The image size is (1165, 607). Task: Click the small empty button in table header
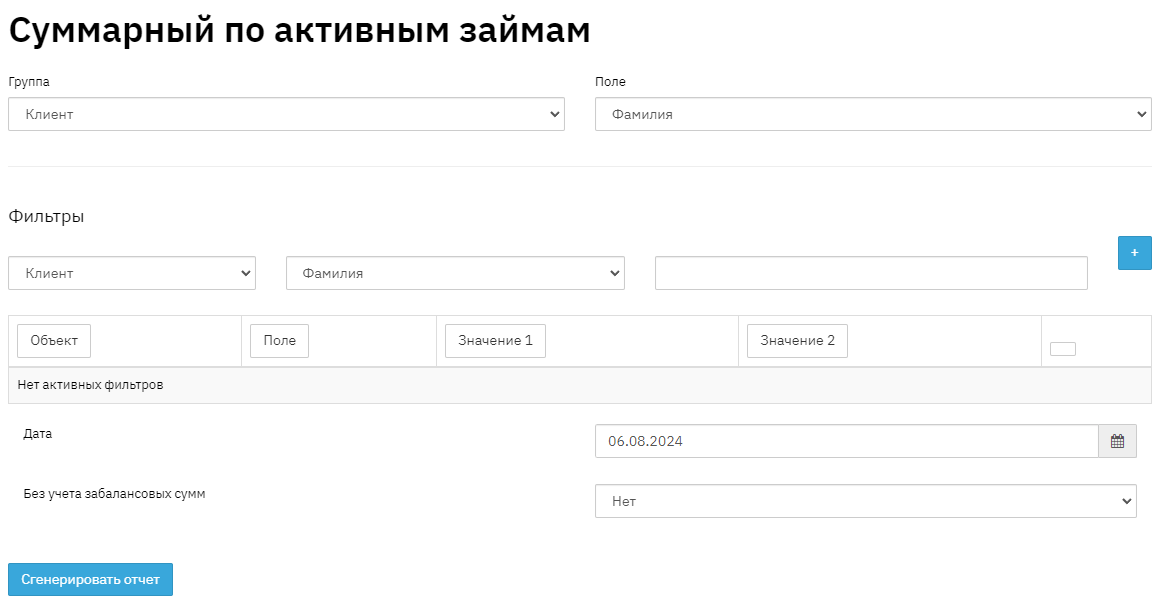point(1062,349)
